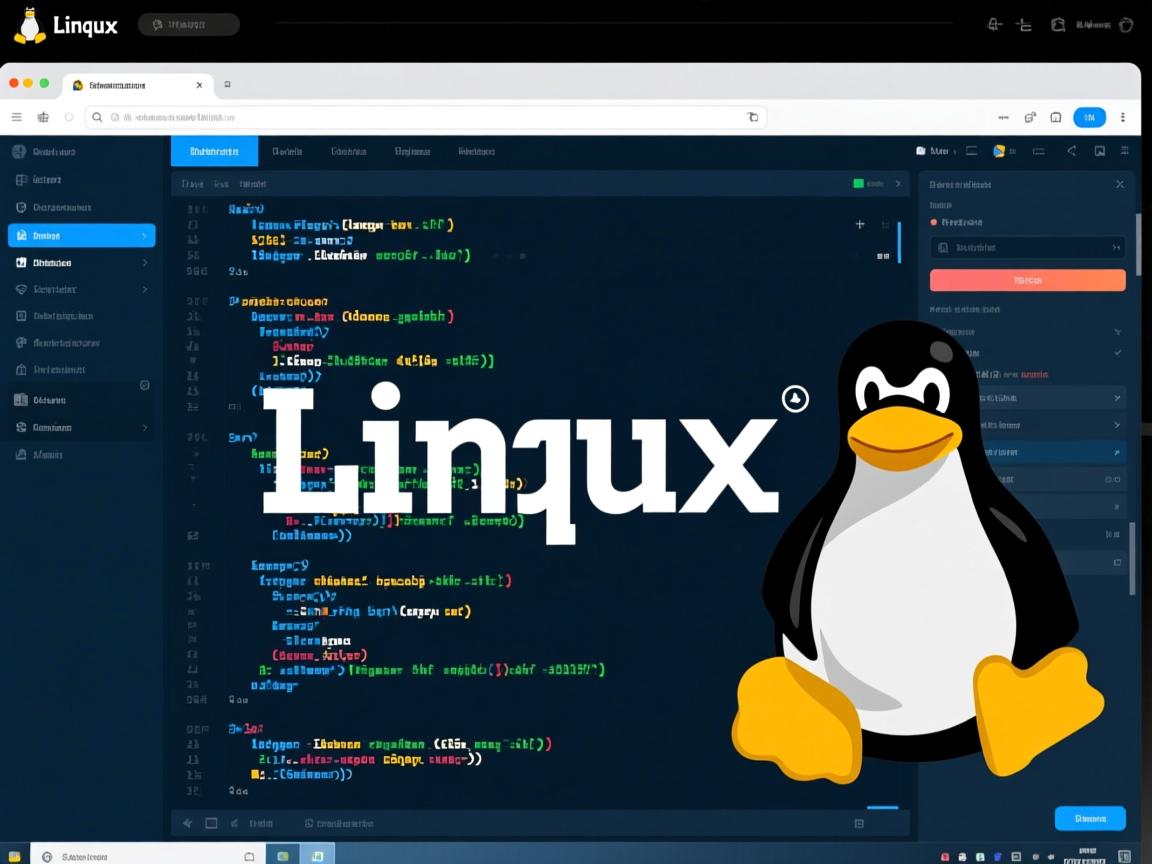1152x864 pixels.
Task: Expand the first collapsed section in the right panel
Action: [x=1117, y=398]
